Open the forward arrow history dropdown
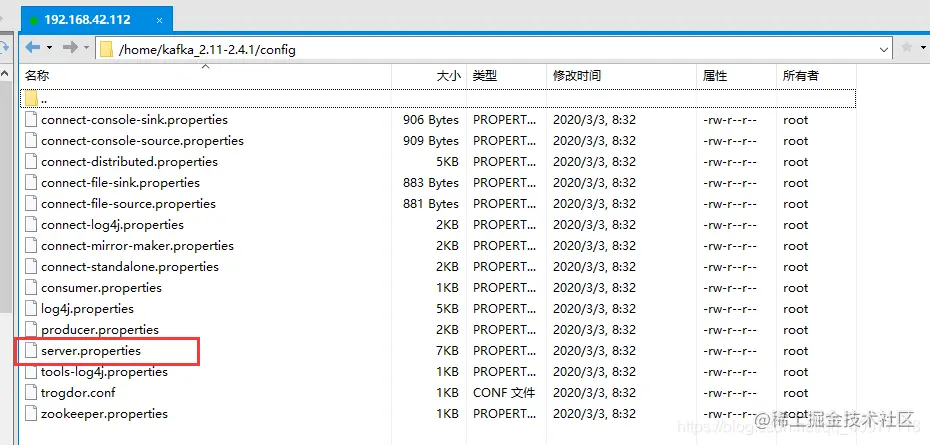The width and height of the screenshot is (930, 445). [x=87, y=47]
